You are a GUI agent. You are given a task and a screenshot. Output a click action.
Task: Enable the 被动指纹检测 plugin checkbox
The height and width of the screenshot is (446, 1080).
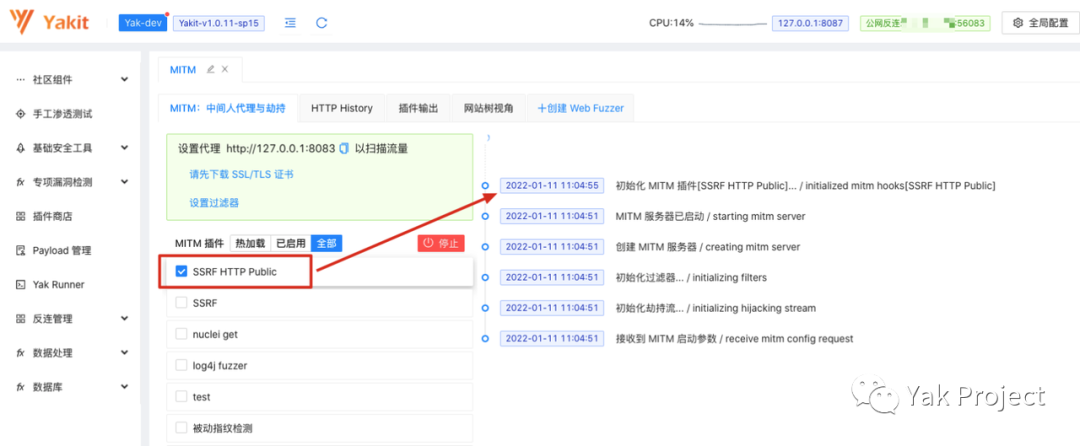182,428
